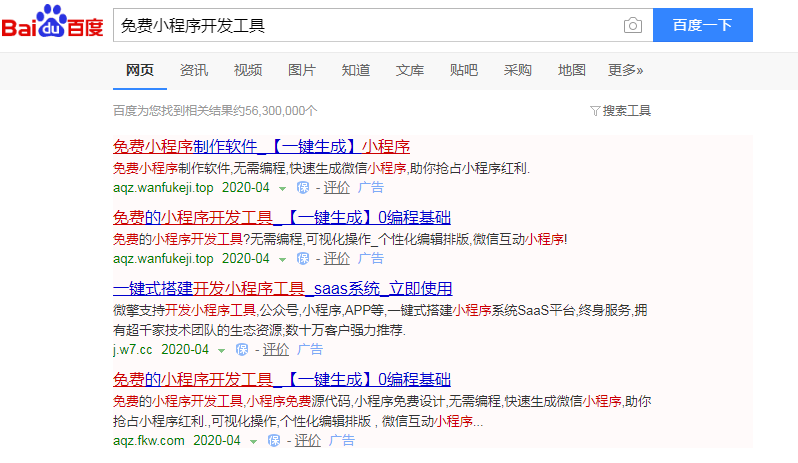Click 广告 label on second wanfukeji result

pos(370,258)
